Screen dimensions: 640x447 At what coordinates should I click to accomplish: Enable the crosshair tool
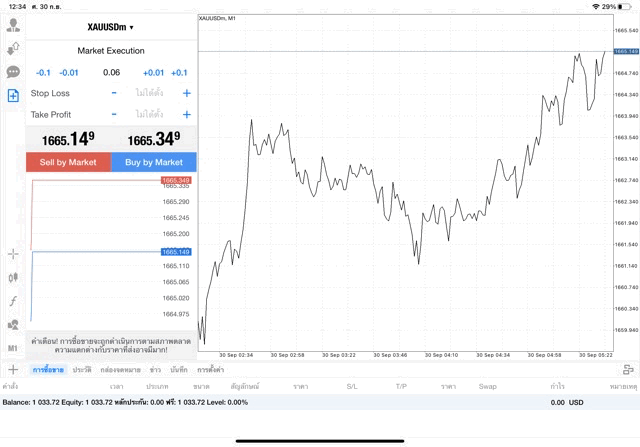pos(13,254)
